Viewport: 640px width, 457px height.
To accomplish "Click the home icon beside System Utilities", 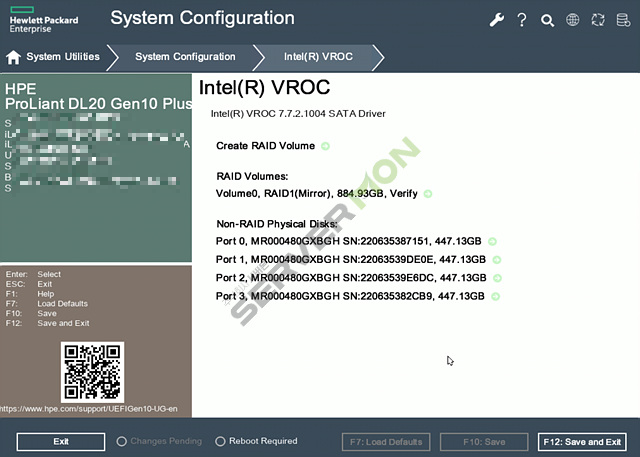I will point(13,57).
